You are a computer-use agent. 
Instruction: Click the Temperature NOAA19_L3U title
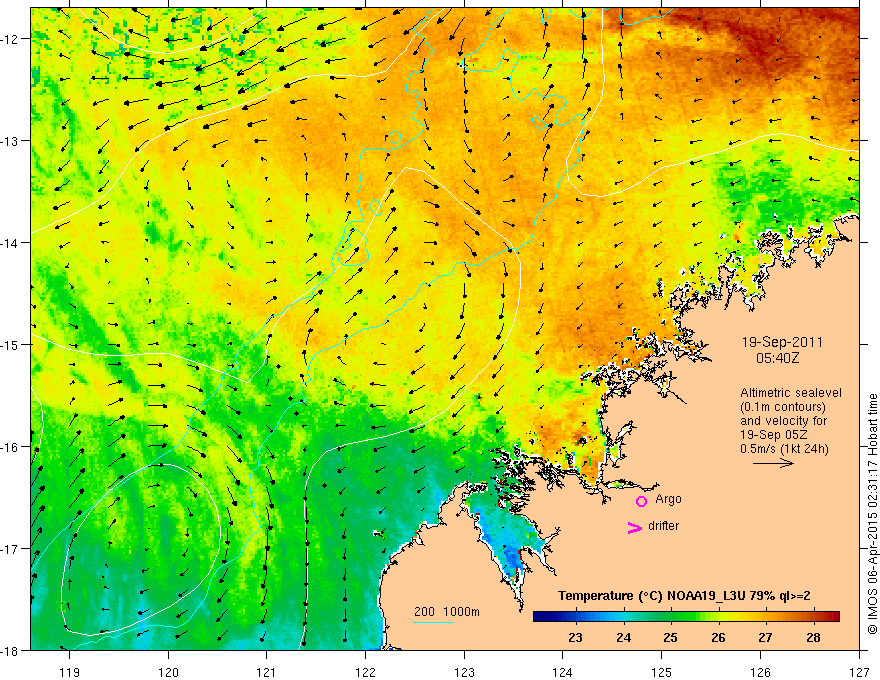click(x=684, y=596)
